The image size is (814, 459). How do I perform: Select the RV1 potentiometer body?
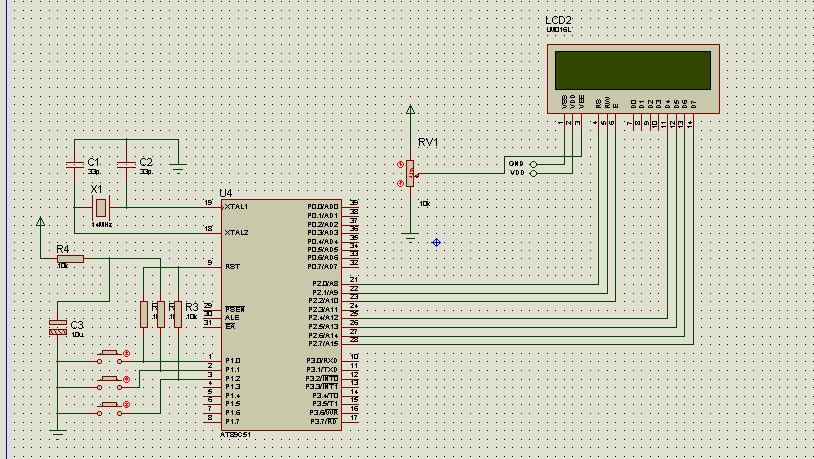(410, 173)
